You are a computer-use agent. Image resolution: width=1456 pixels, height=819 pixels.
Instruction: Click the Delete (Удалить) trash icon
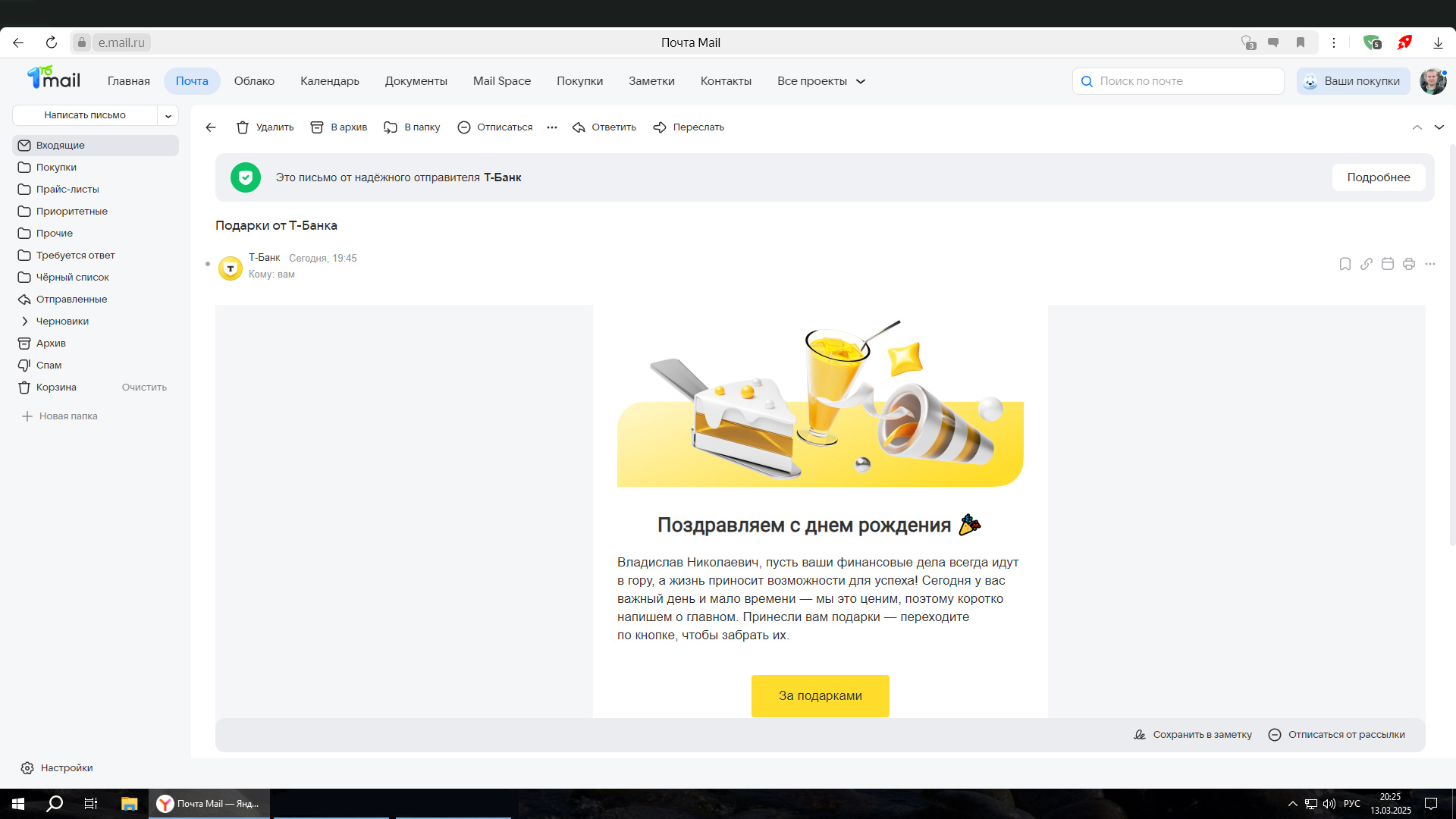point(243,127)
